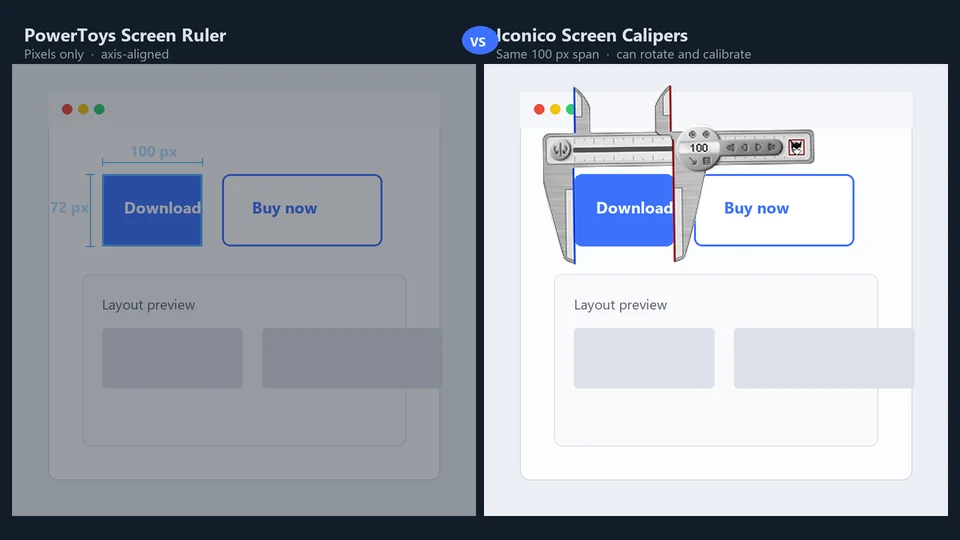The width and height of the screenshot is (960, 540).
Task: Click the green window dot in the PowerToys panel
Action: [x=99, y=109]
